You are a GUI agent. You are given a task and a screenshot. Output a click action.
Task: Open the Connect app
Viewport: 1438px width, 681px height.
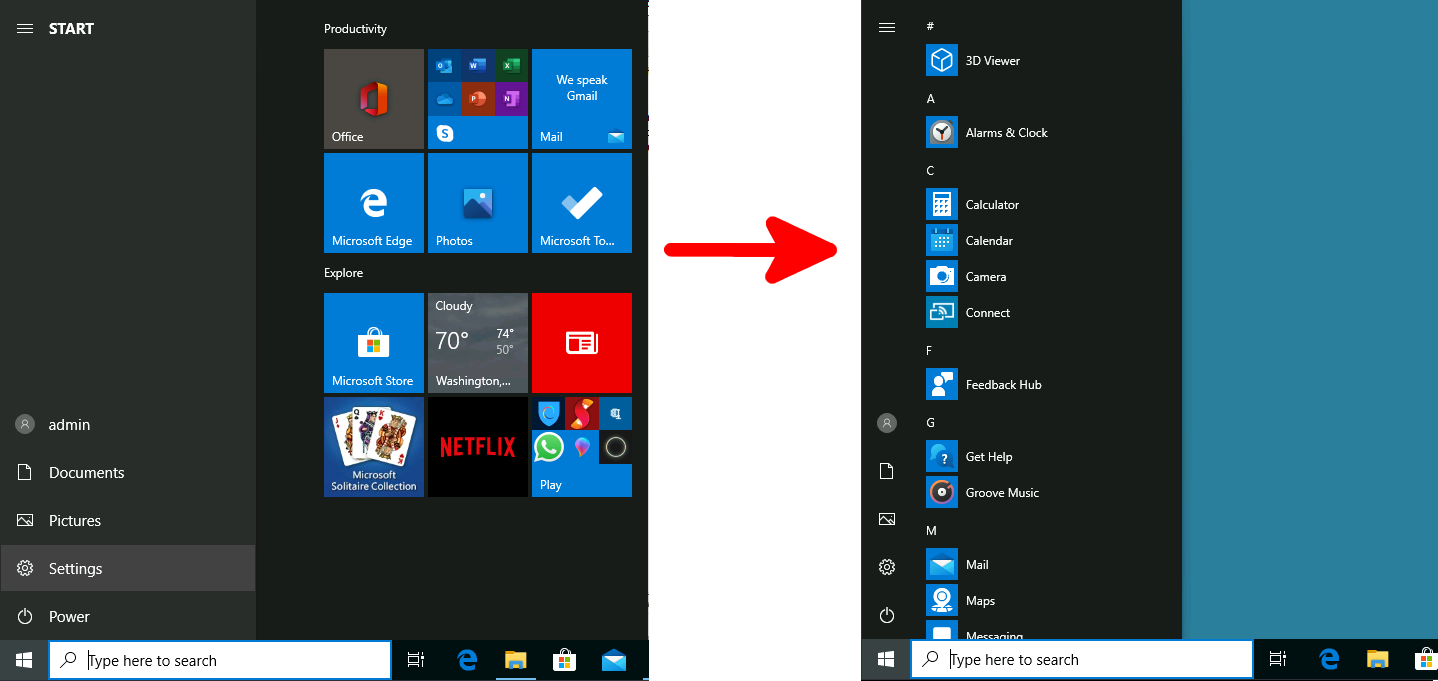coord(988,312)
